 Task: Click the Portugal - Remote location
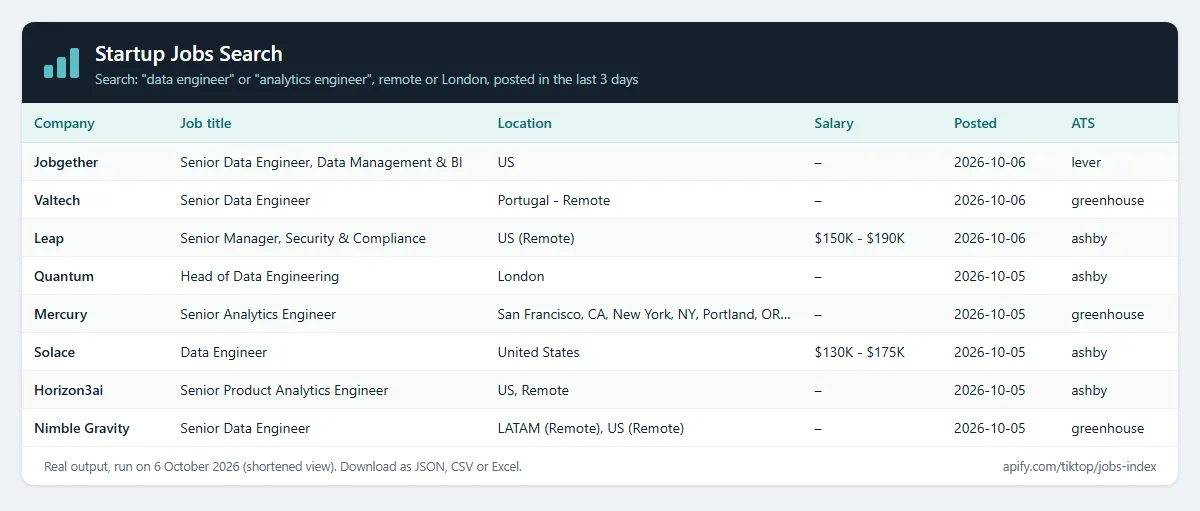pos(553,200)
